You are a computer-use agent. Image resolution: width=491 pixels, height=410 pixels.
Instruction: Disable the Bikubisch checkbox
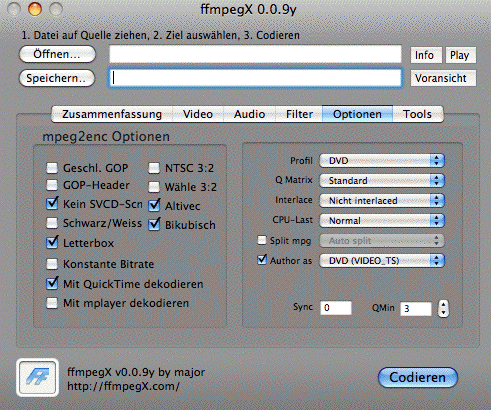point(154,224)
